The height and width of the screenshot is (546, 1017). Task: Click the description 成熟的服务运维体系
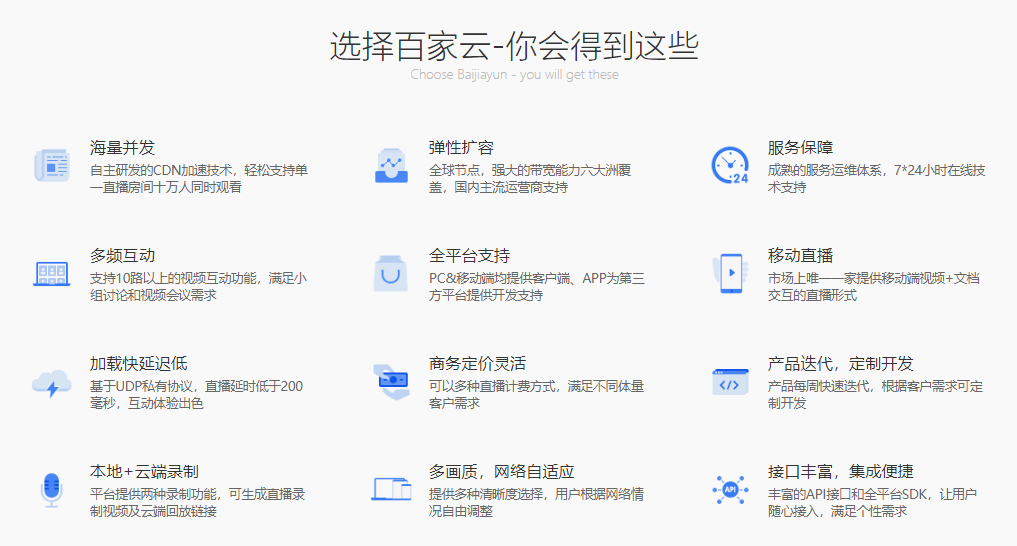[x=876, y=179]
